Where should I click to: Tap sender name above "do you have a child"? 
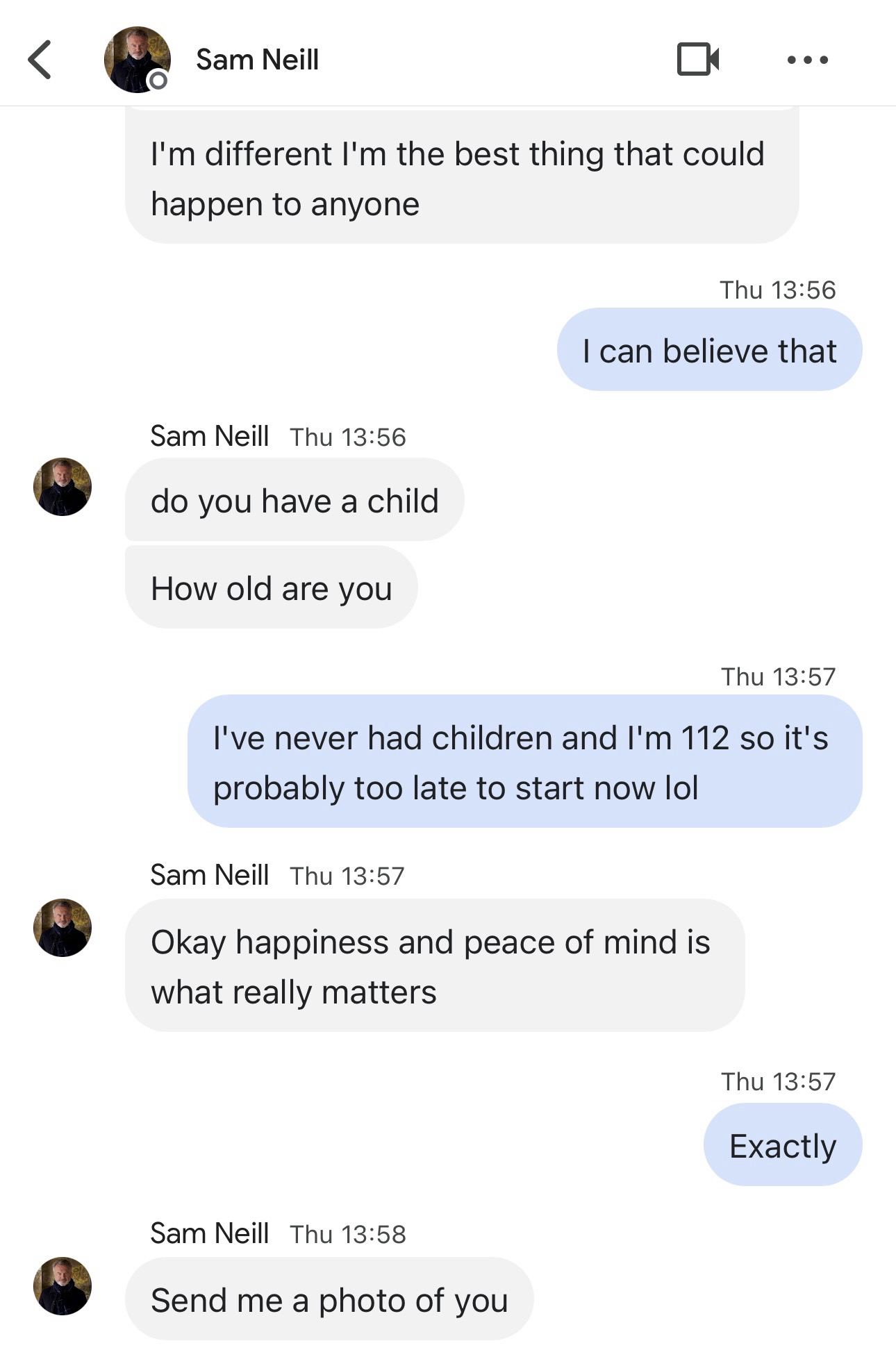(209, 436)
